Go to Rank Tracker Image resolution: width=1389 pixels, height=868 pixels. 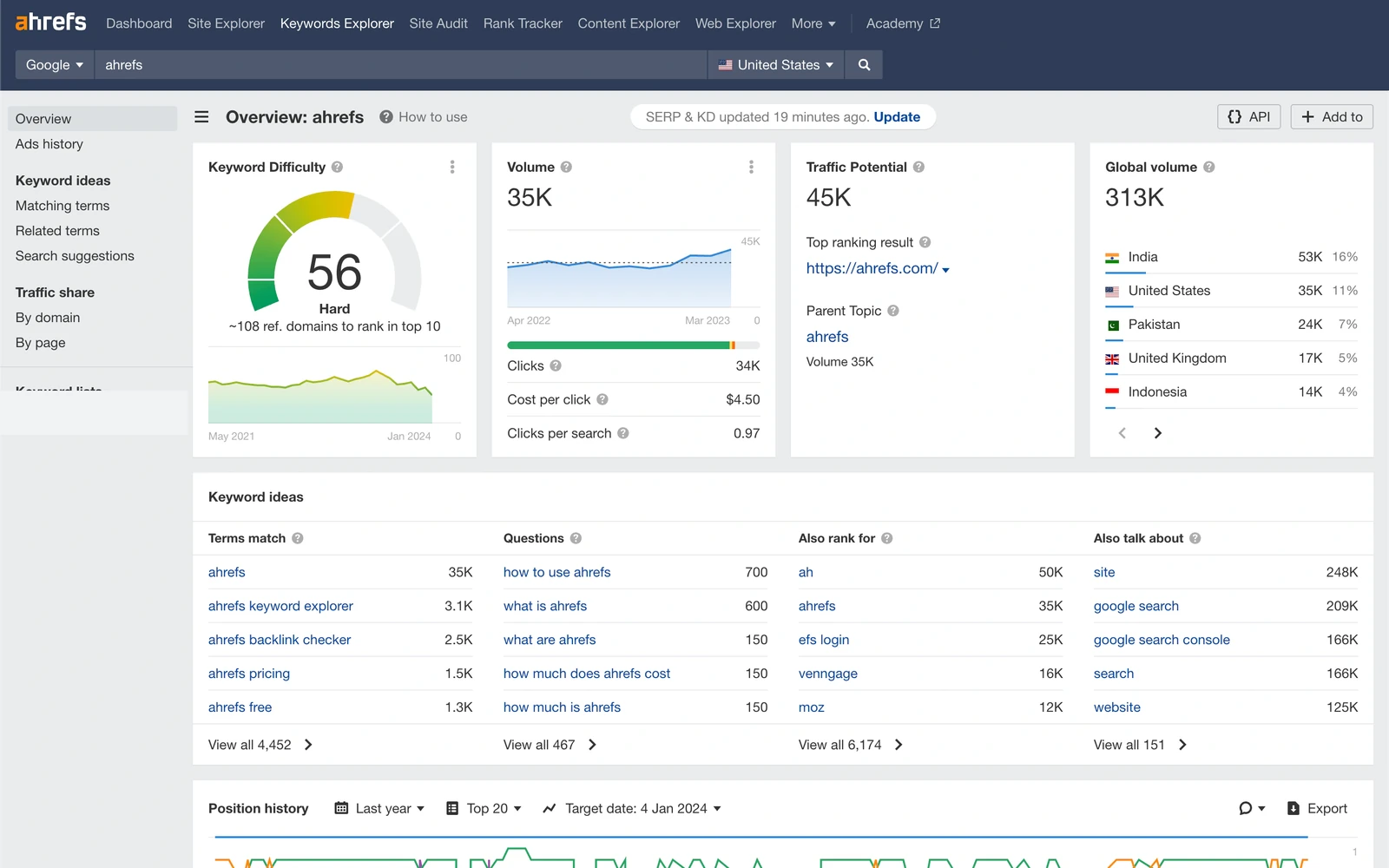tap(523, 23)
